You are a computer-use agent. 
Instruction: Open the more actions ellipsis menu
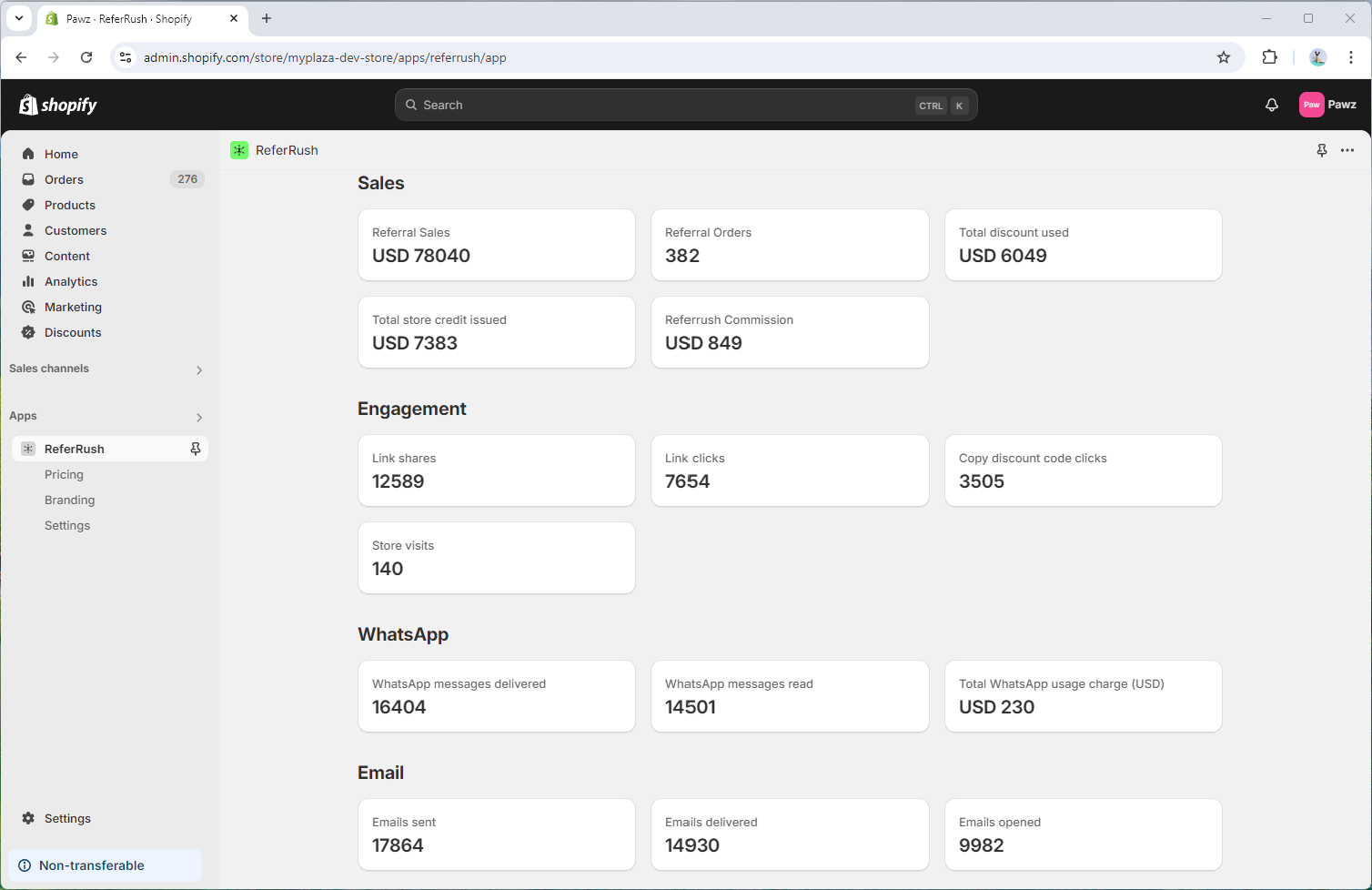[x=1347, y=150]
